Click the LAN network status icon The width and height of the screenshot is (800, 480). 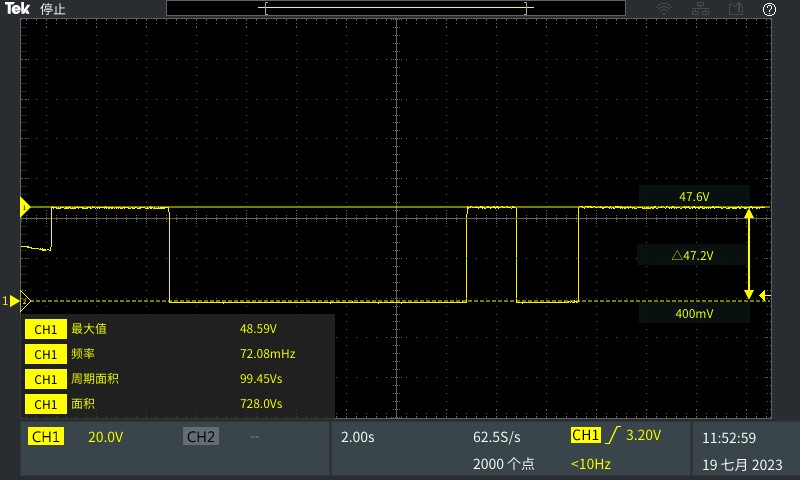[x=700, y=9]
